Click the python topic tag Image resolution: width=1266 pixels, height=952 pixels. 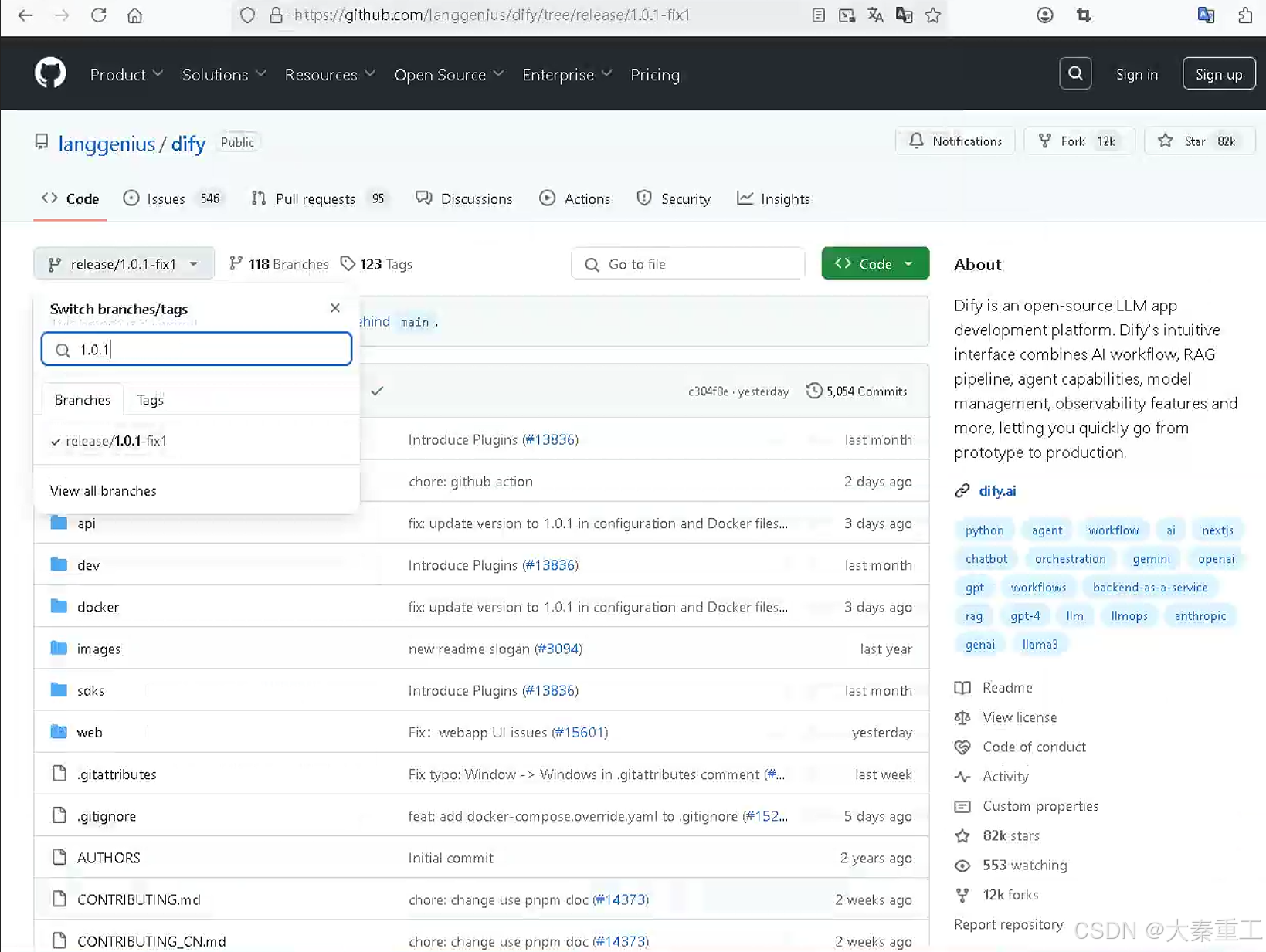[x=984, y=530]
